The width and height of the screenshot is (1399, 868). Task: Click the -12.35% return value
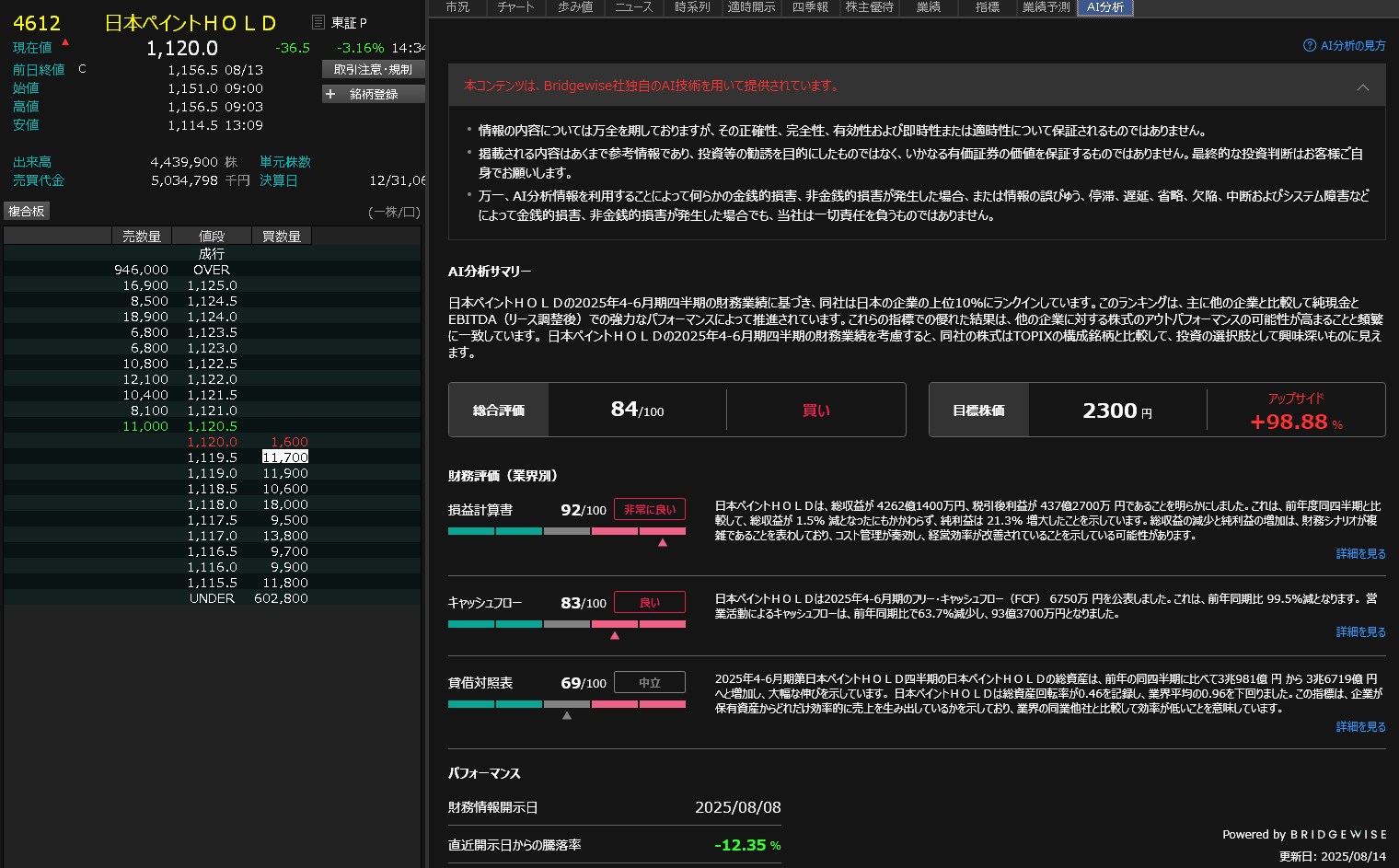[747, 845]
